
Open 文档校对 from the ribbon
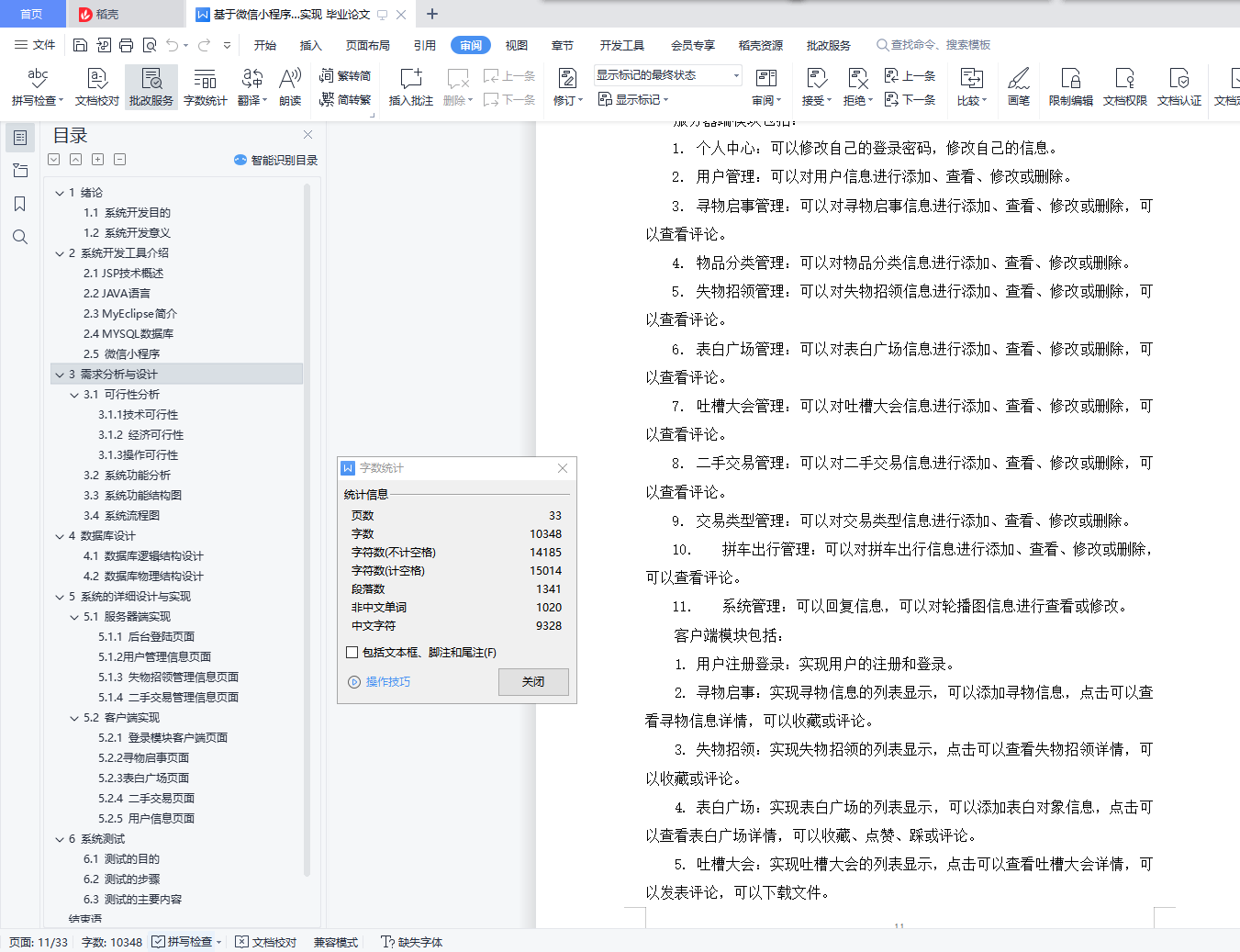tap(97, 87)
